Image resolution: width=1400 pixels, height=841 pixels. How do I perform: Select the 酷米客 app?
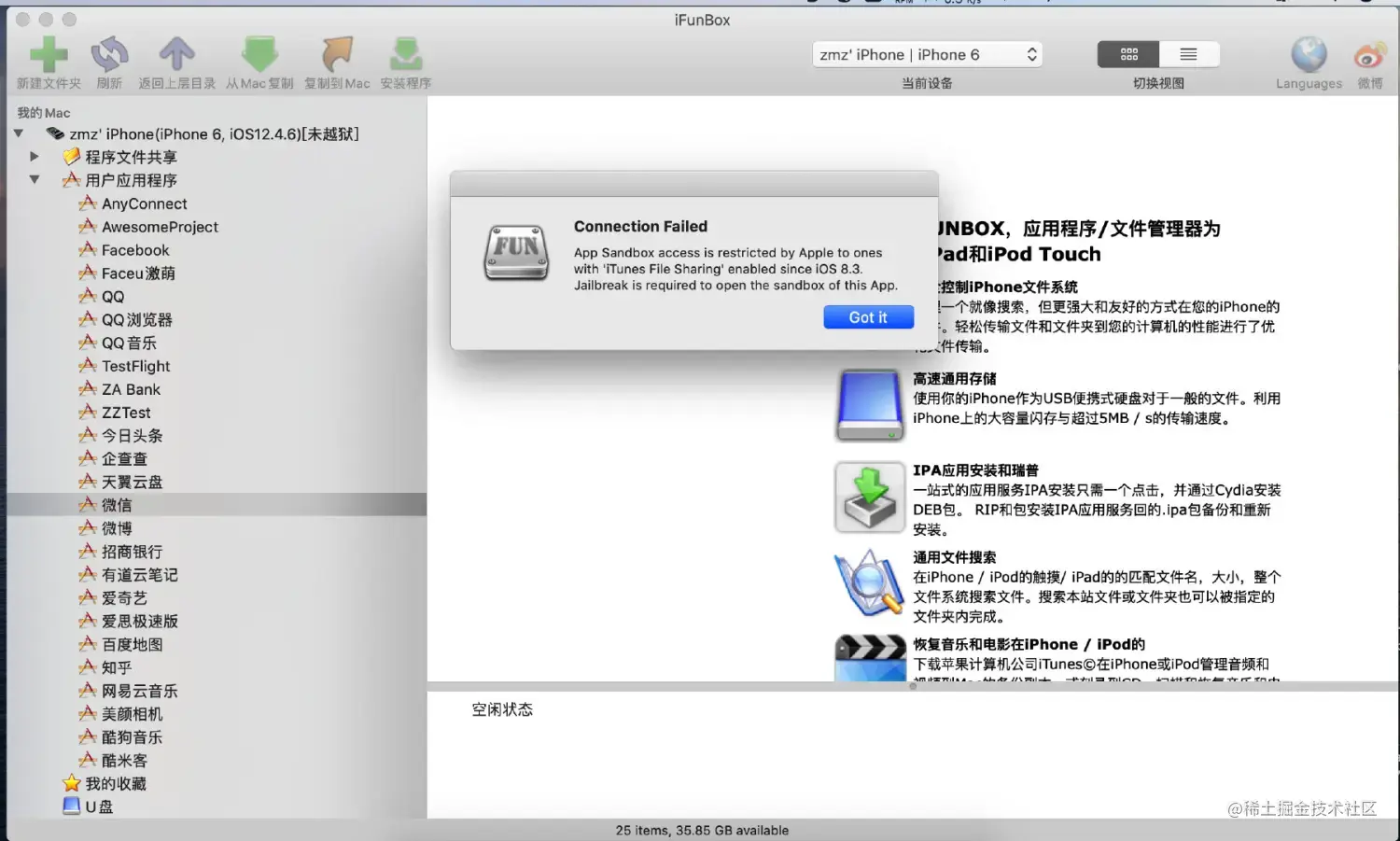pyautogui.click(x=124, y=760)
